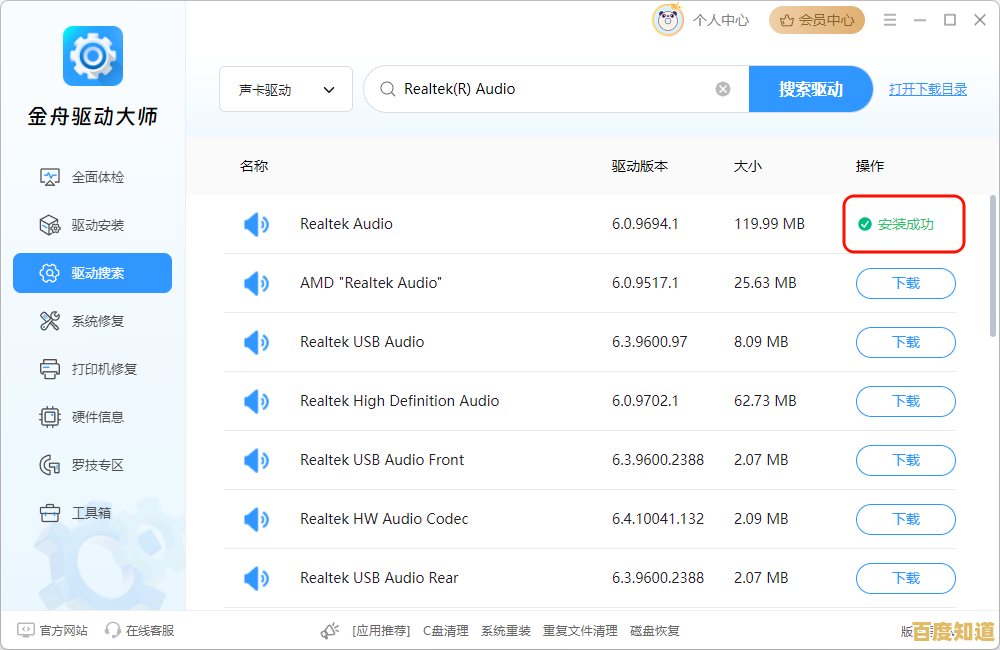Screen dimensions: 1000x650
Task: Click the speaker icon beside Realtek USB Audio
Action: click(x=256, y=342)
